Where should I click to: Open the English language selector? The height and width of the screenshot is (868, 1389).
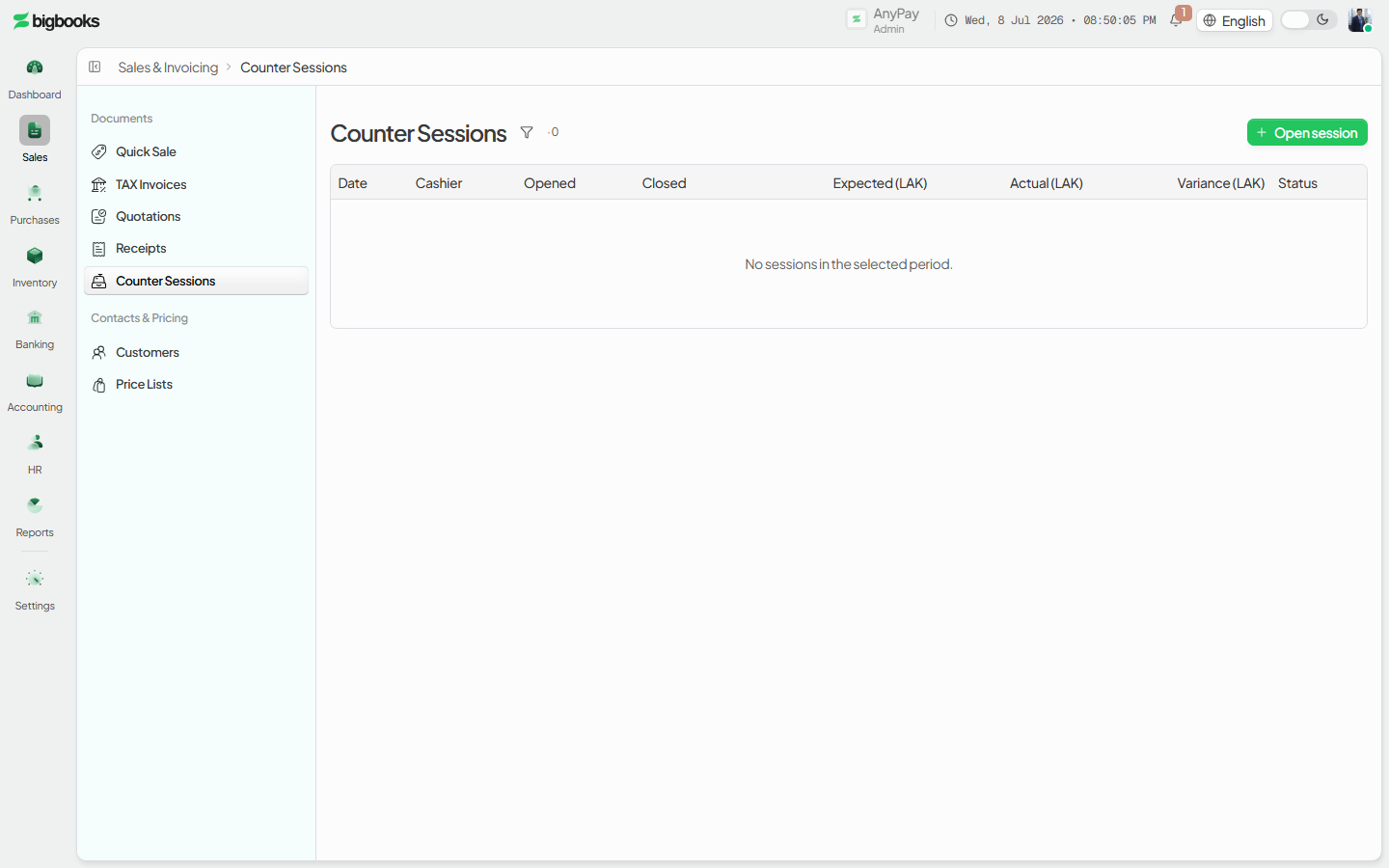click(1235, 20)
